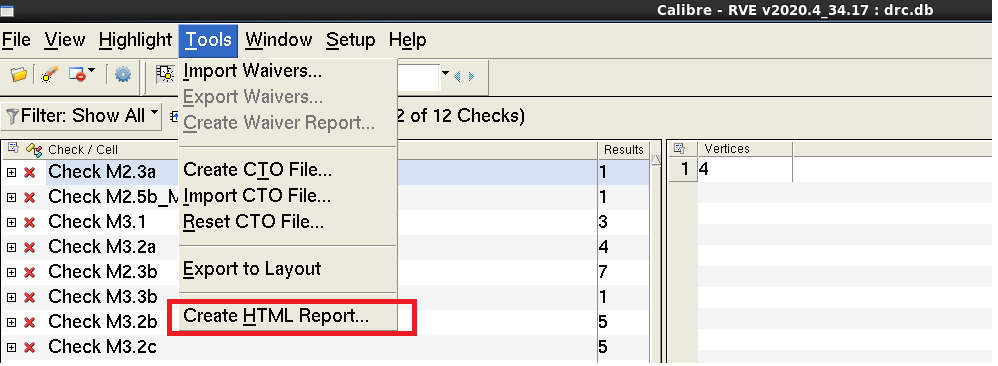Click the open database folder icon
This screenshot has height=366, width=998.
[x=18, y=75]
